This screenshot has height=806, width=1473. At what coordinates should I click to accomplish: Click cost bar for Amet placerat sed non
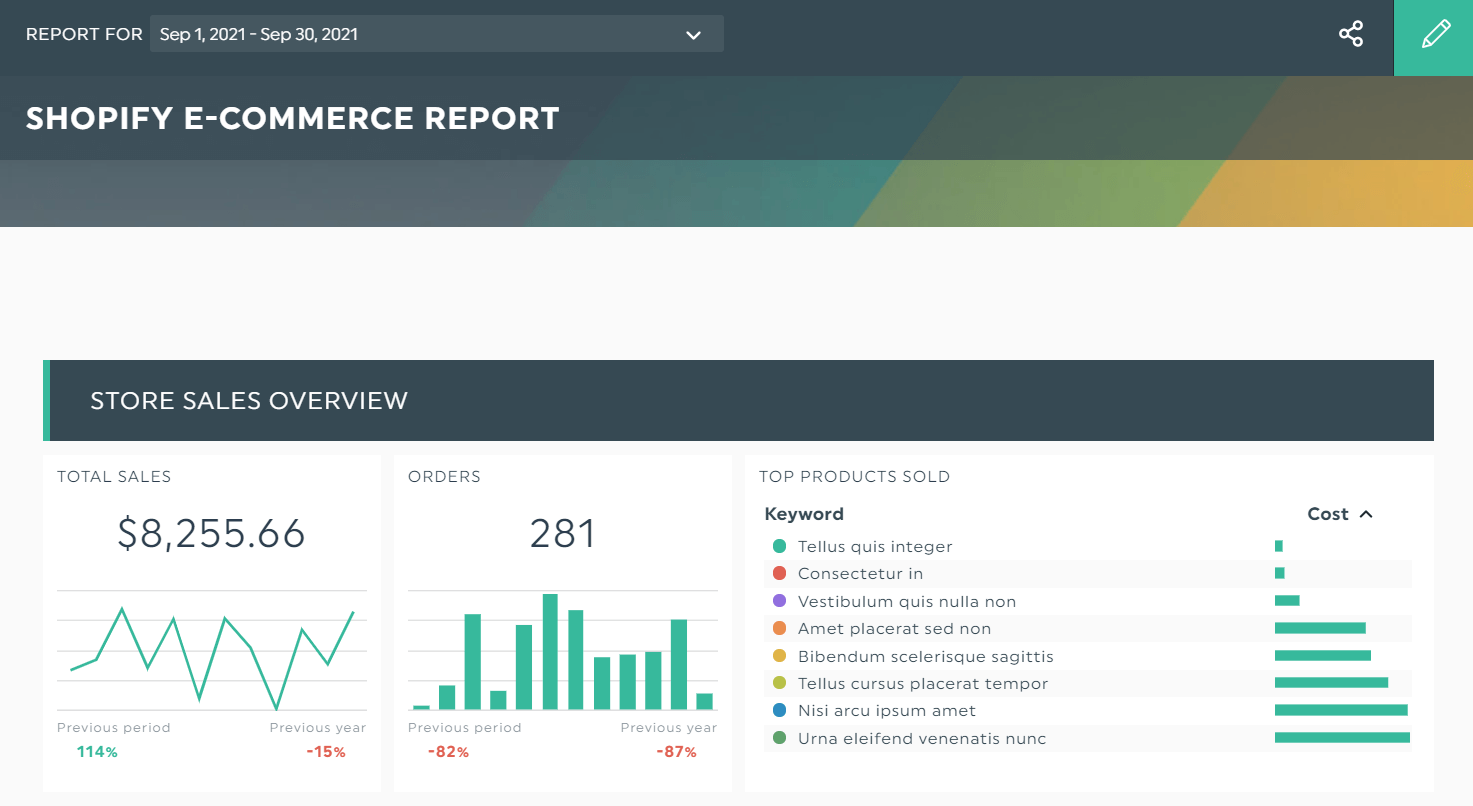1320,628
